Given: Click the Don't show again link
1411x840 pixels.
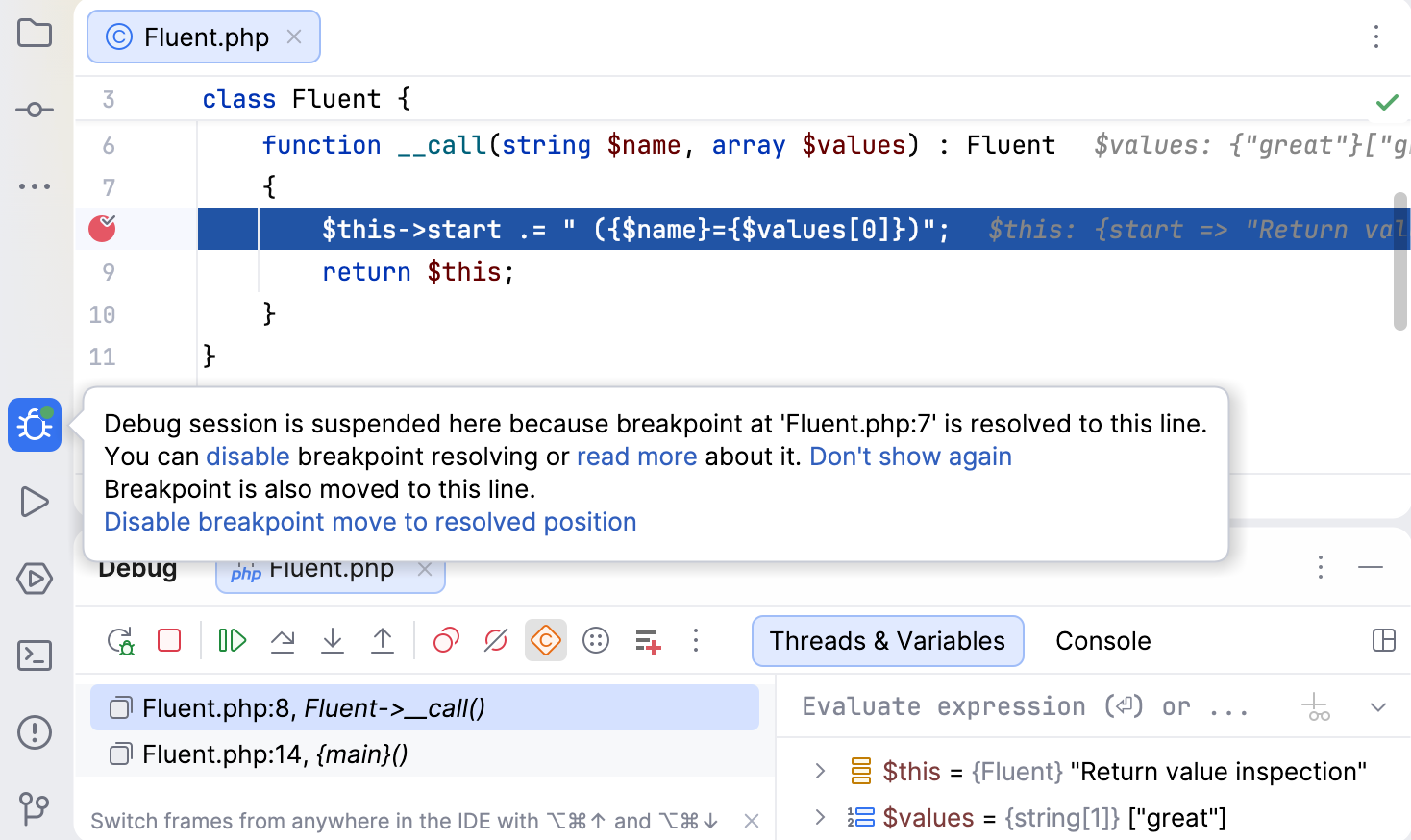Looking at the screenshot, I should point(909,457).
